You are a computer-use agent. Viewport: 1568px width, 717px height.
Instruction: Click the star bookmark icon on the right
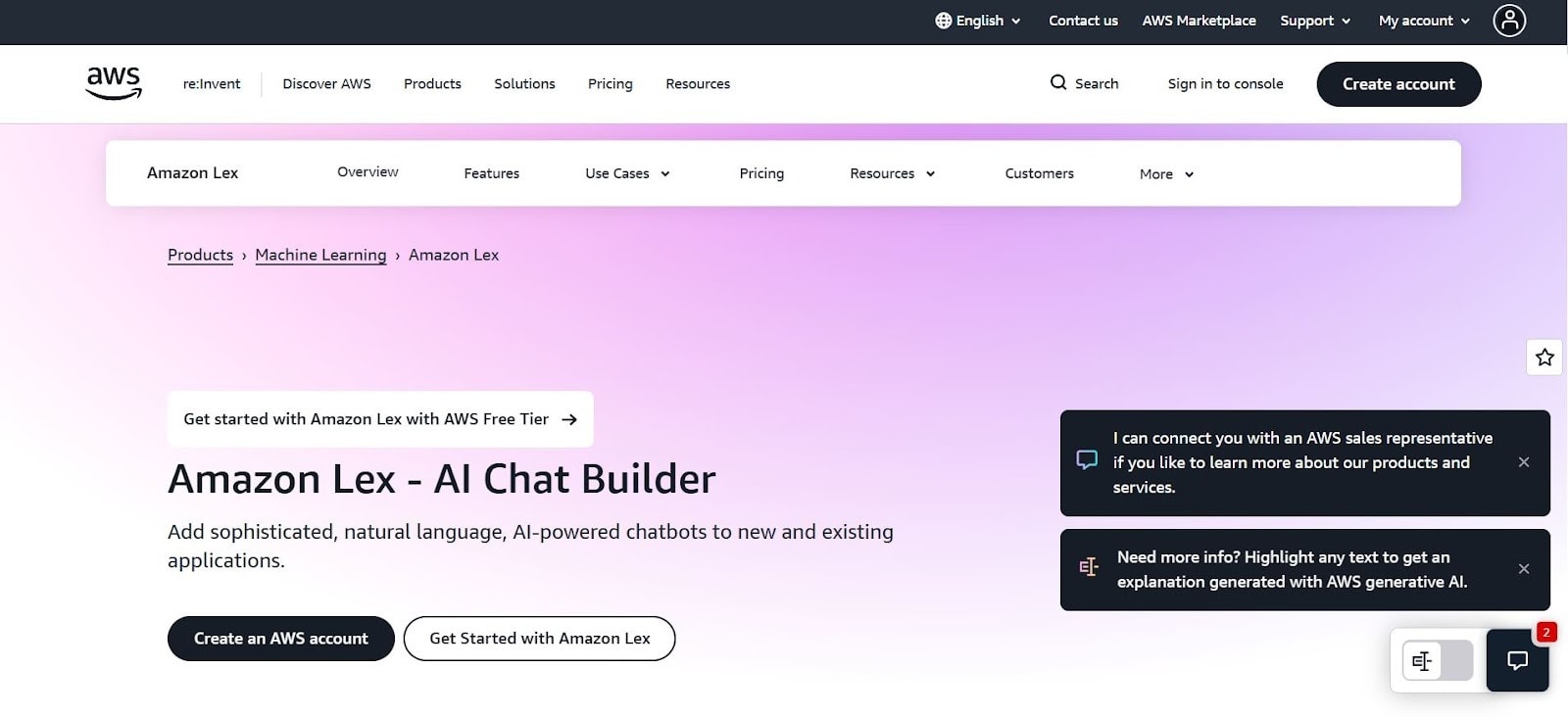1544,357
